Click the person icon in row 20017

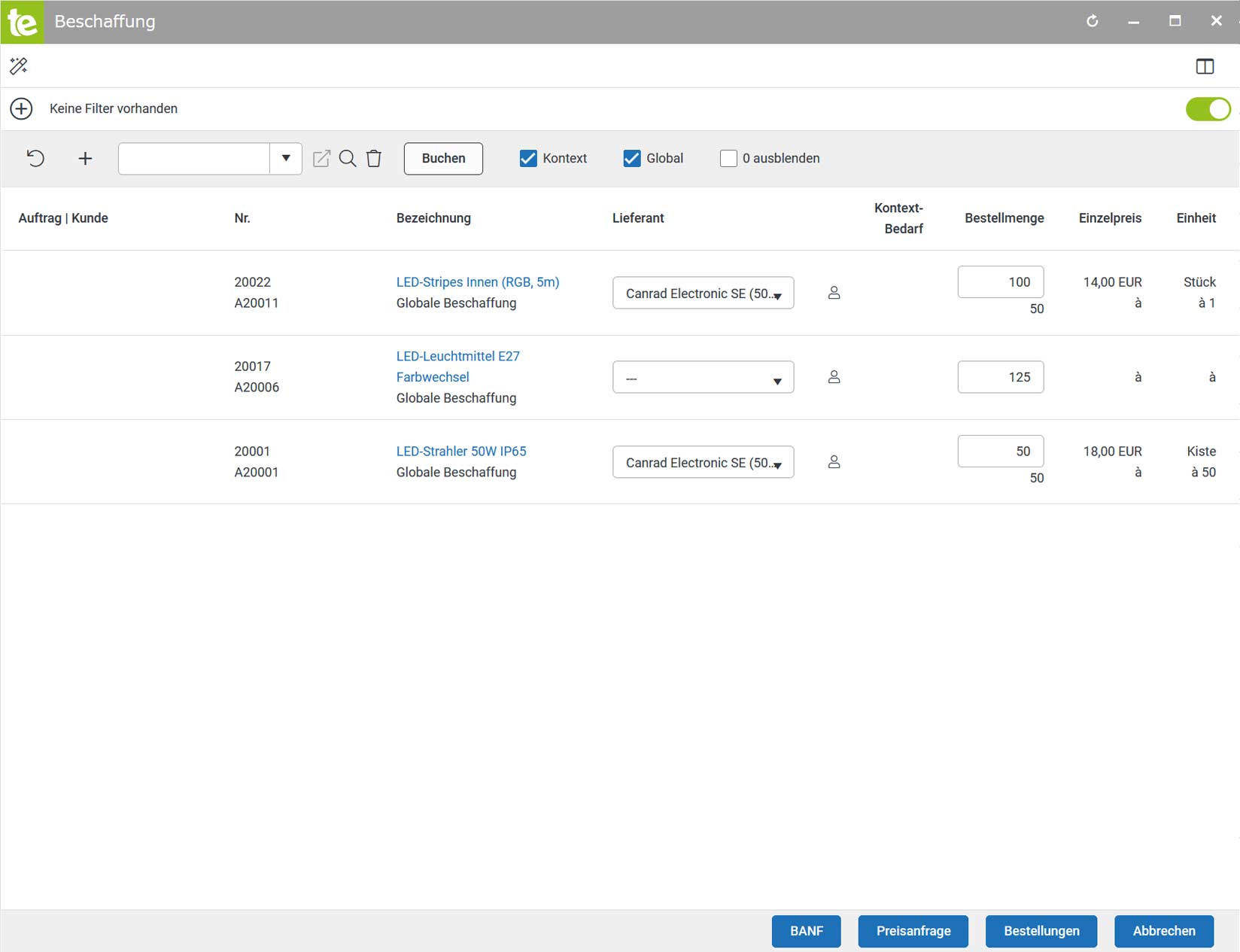[x=834, y=377]
